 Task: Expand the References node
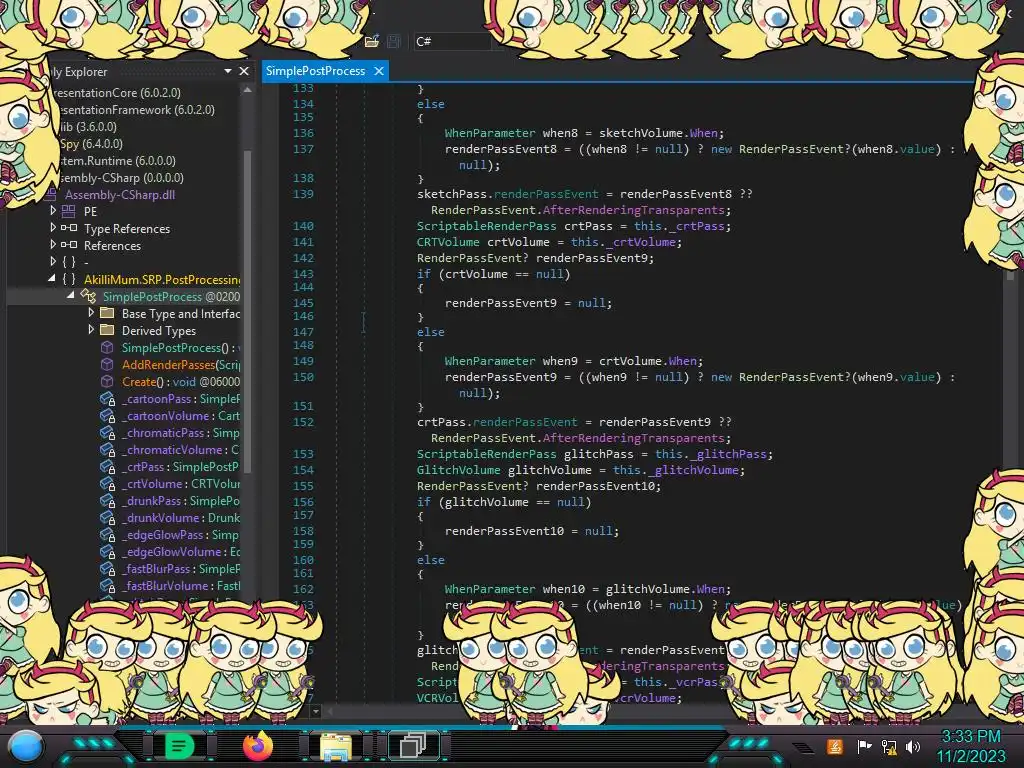(x=53, y=244)
